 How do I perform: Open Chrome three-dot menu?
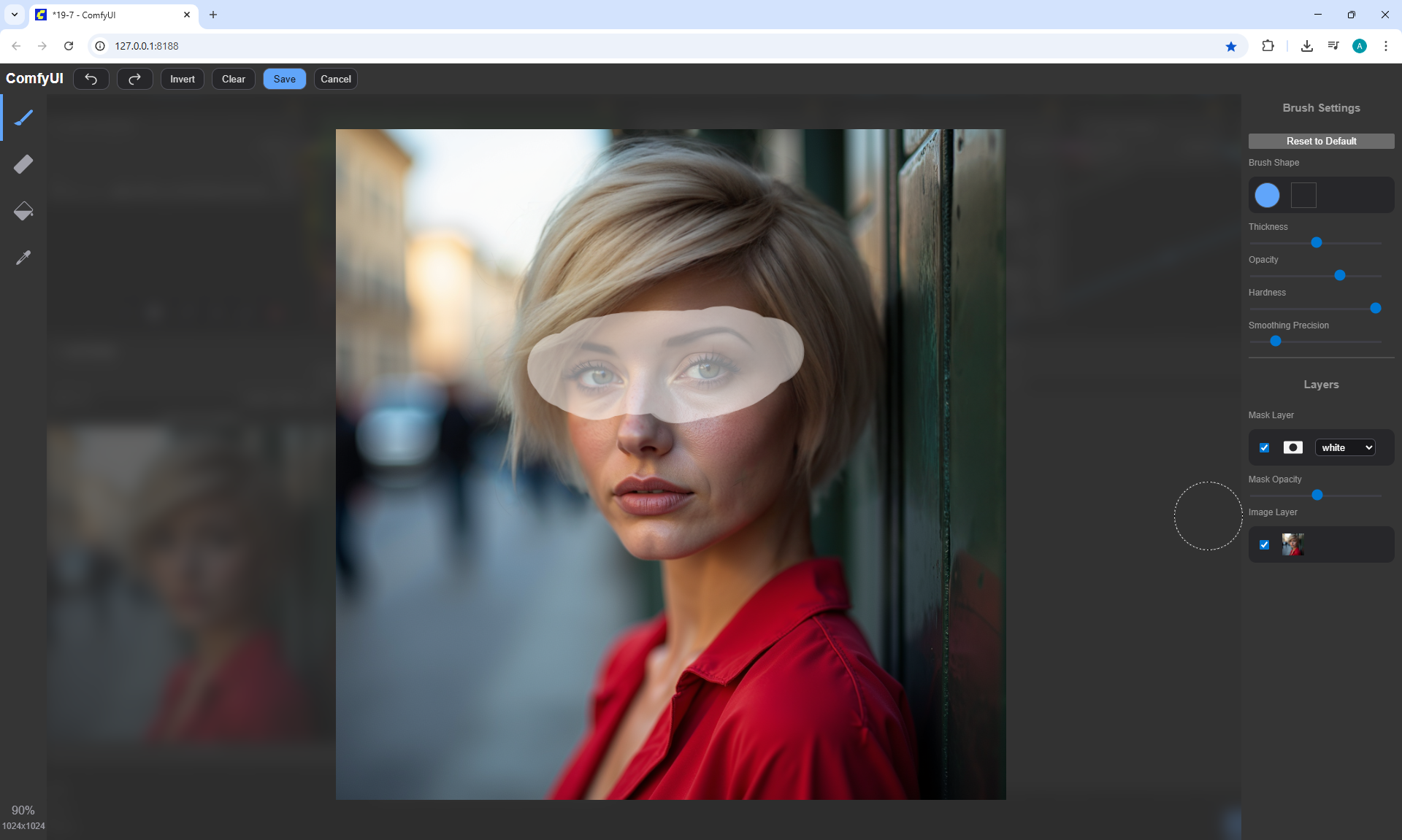point(1386,46)
